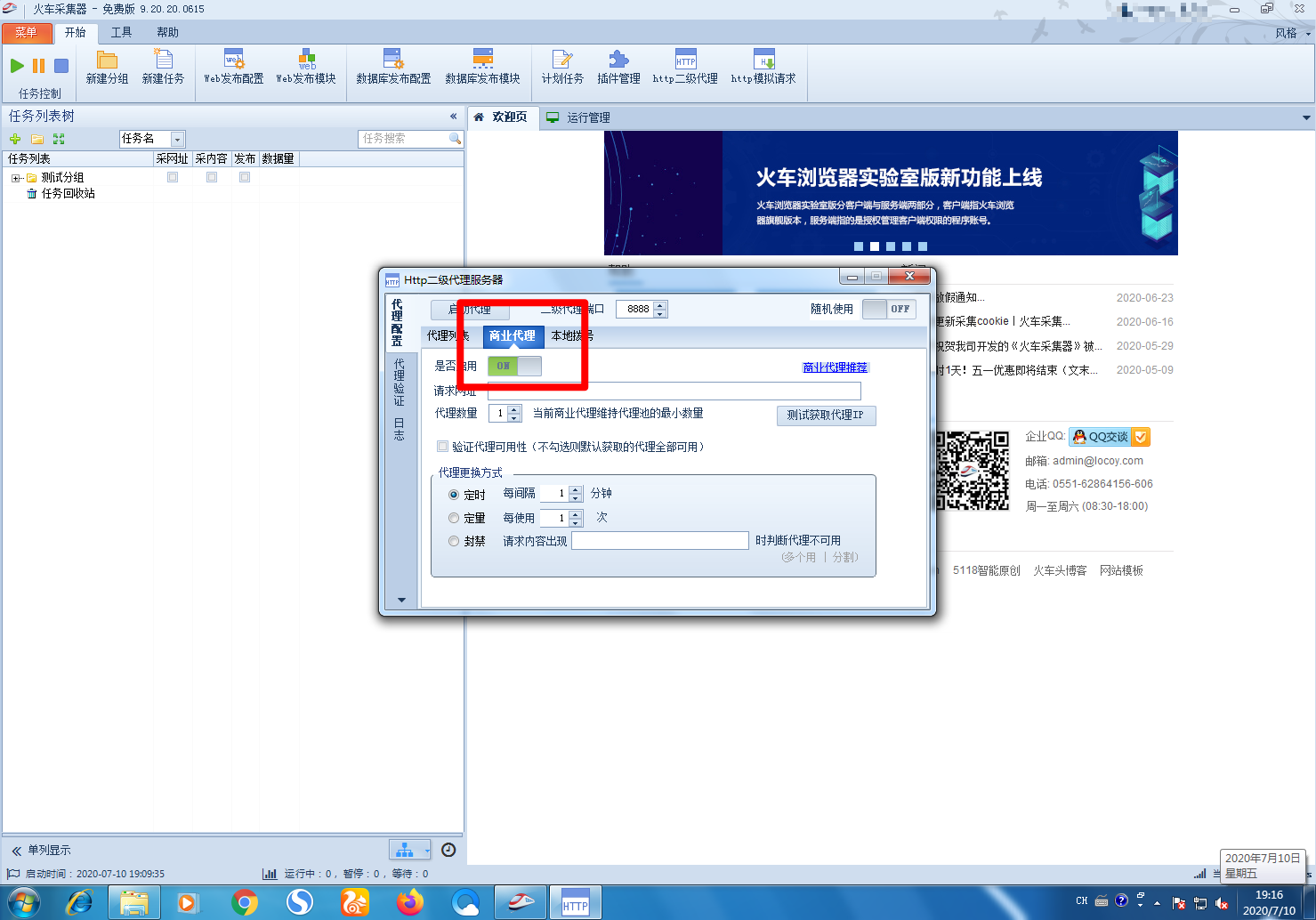Click the Windows Start button
This screenshot has width=1316, height=920.
[23, 903]
